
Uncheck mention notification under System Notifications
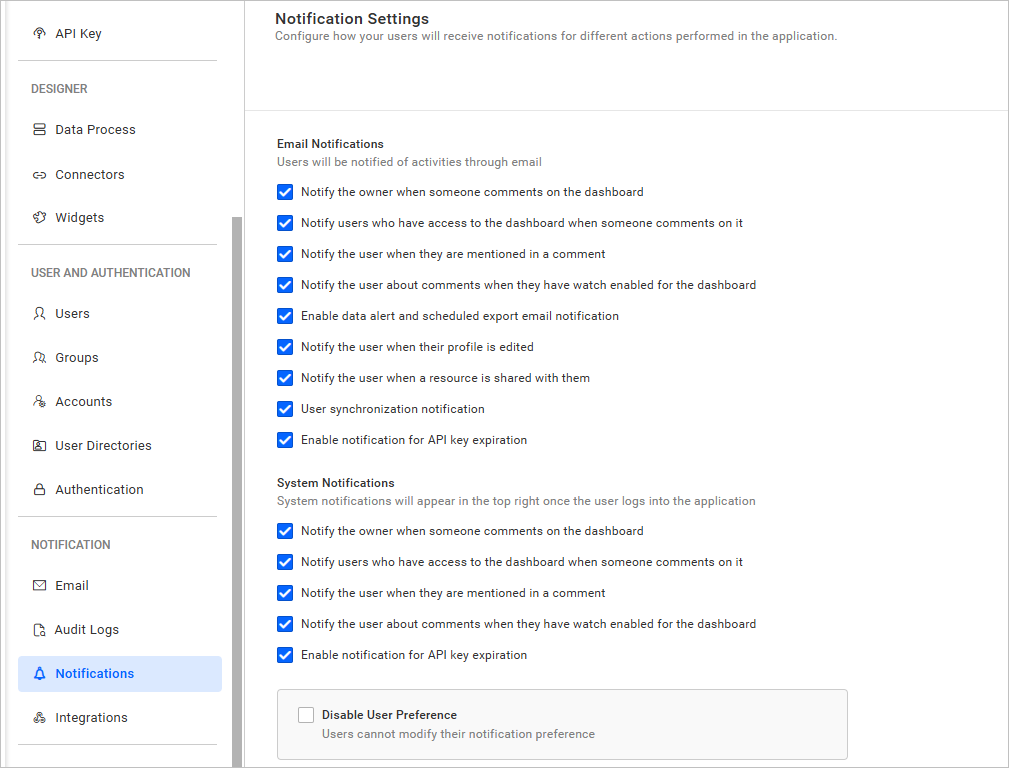coord(285,593)
